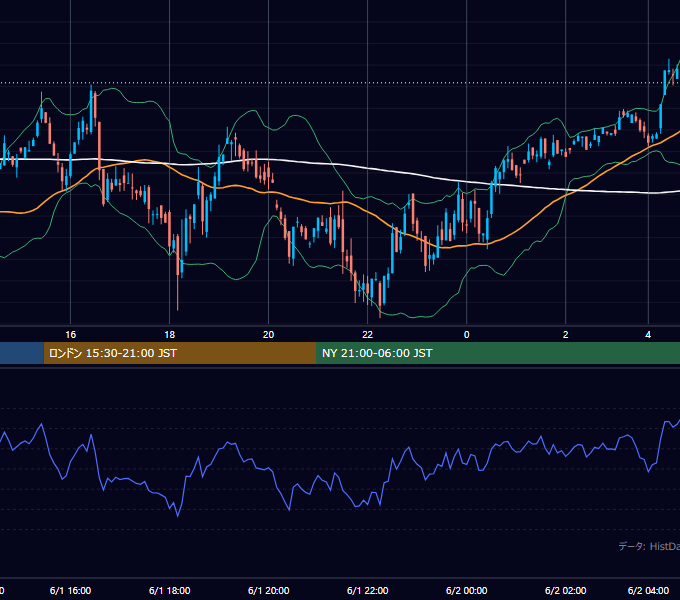Click the '6/2 02:00' date label
The height and width of the screenshot is (600, 680).
[x=566, y=590]
